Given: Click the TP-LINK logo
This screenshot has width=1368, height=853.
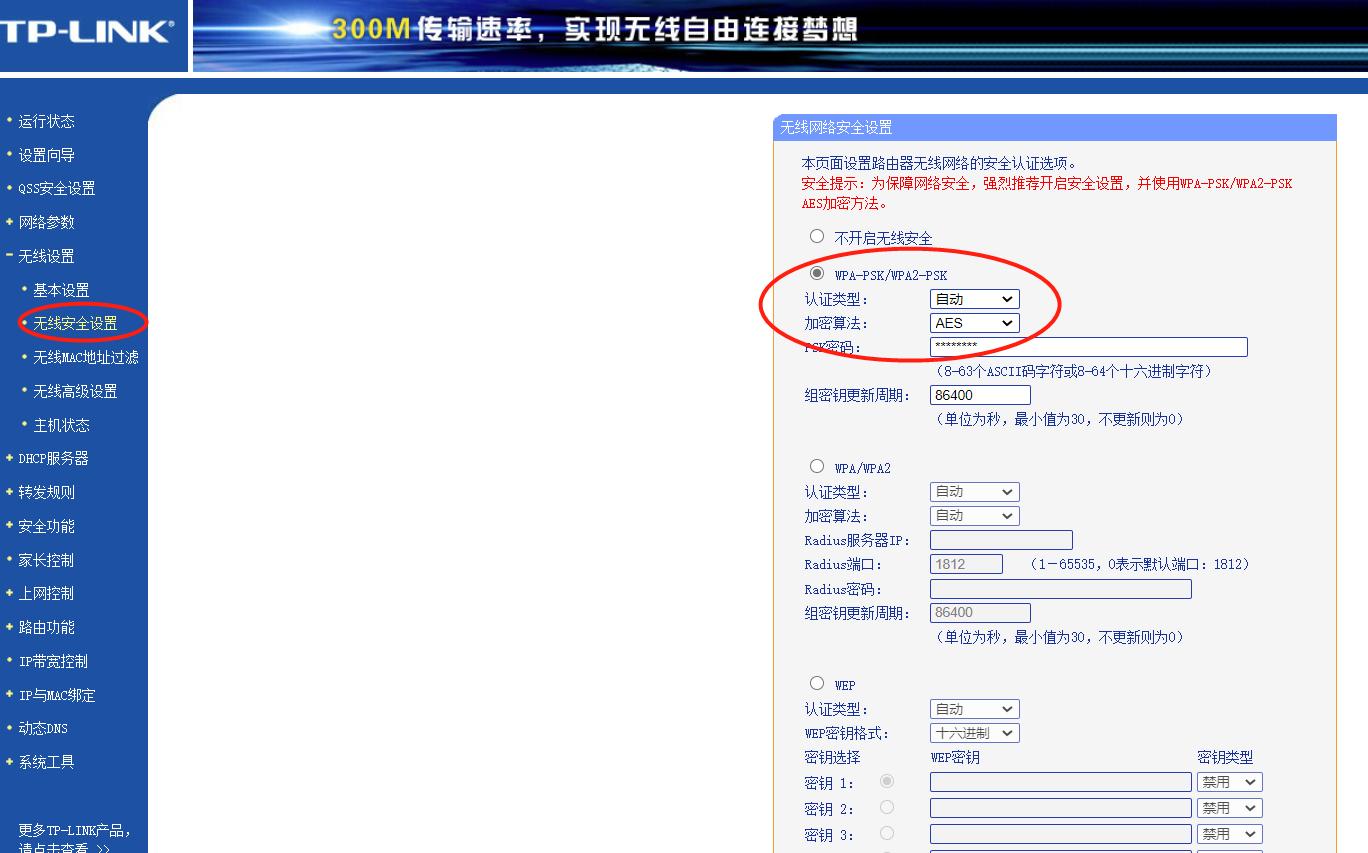Looking at the screenshot, I should pos(85,32).
